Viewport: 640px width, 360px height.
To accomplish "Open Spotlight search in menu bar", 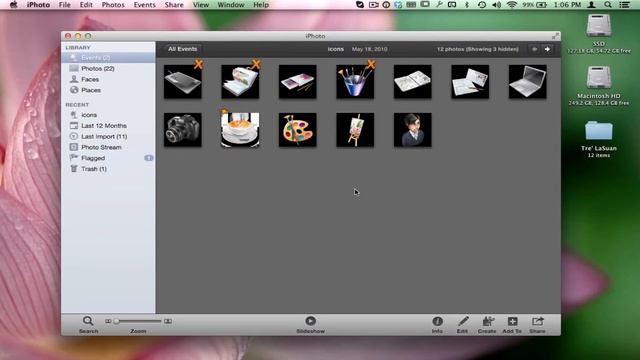I will tap(608, 5).
